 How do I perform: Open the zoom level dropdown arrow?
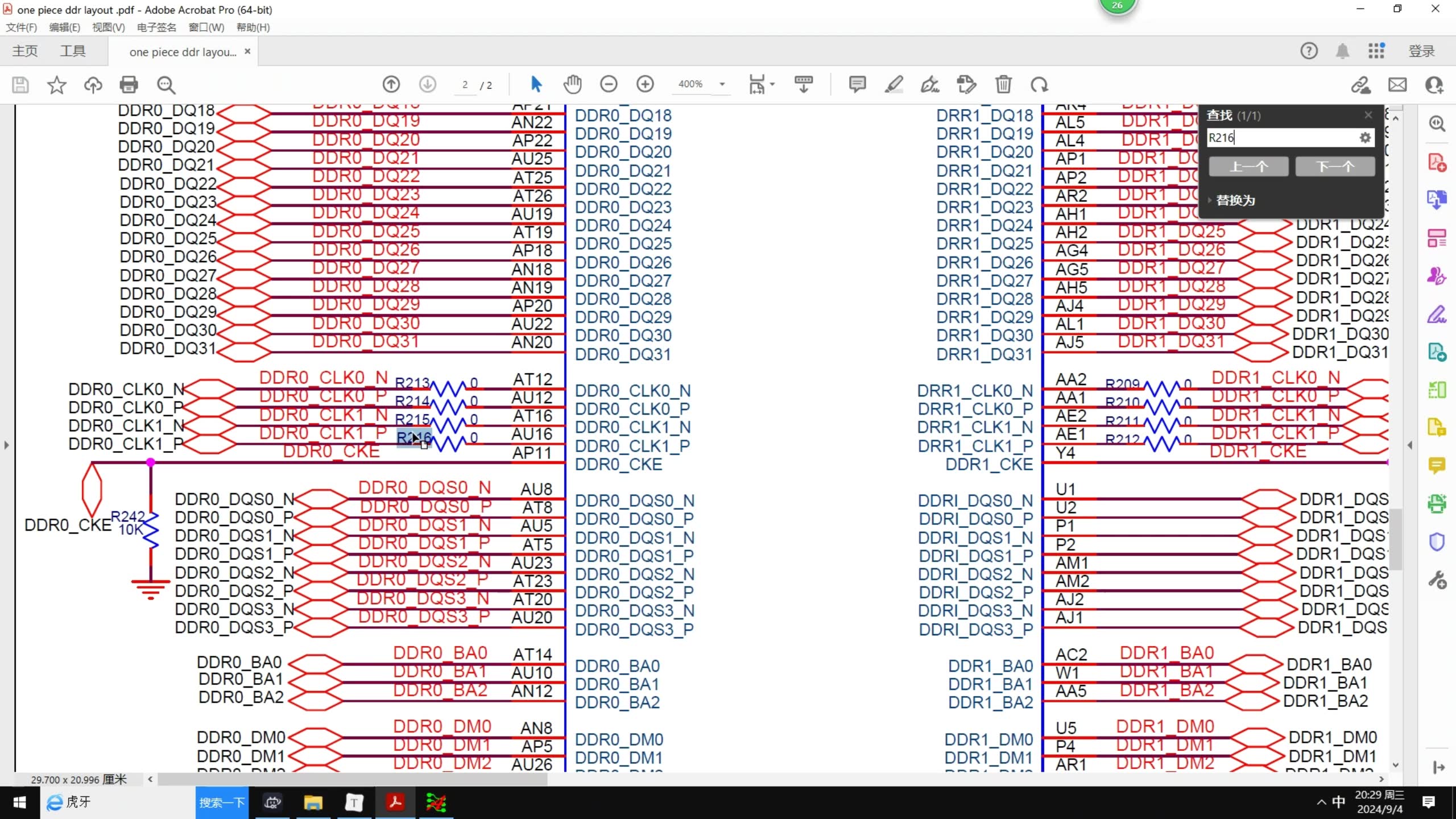722,84
